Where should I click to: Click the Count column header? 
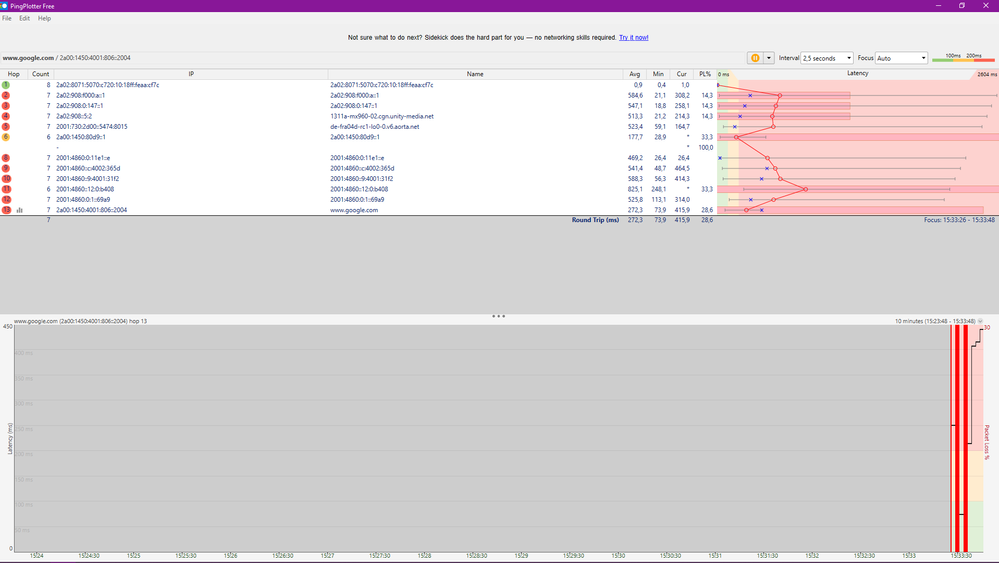click(41, 74)
